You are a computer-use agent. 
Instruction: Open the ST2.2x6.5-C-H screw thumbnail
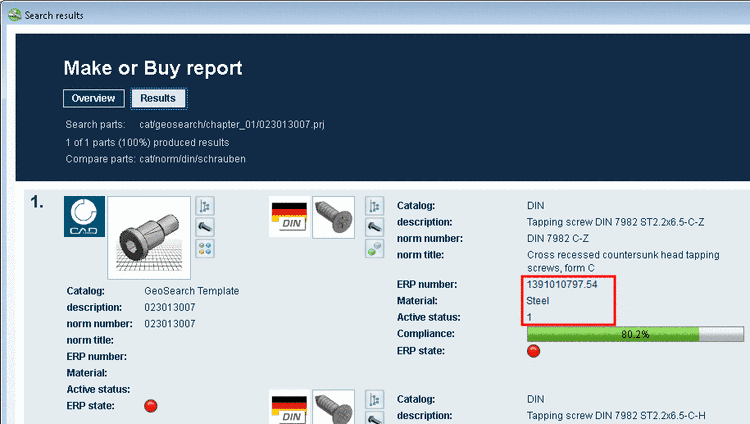333,407
